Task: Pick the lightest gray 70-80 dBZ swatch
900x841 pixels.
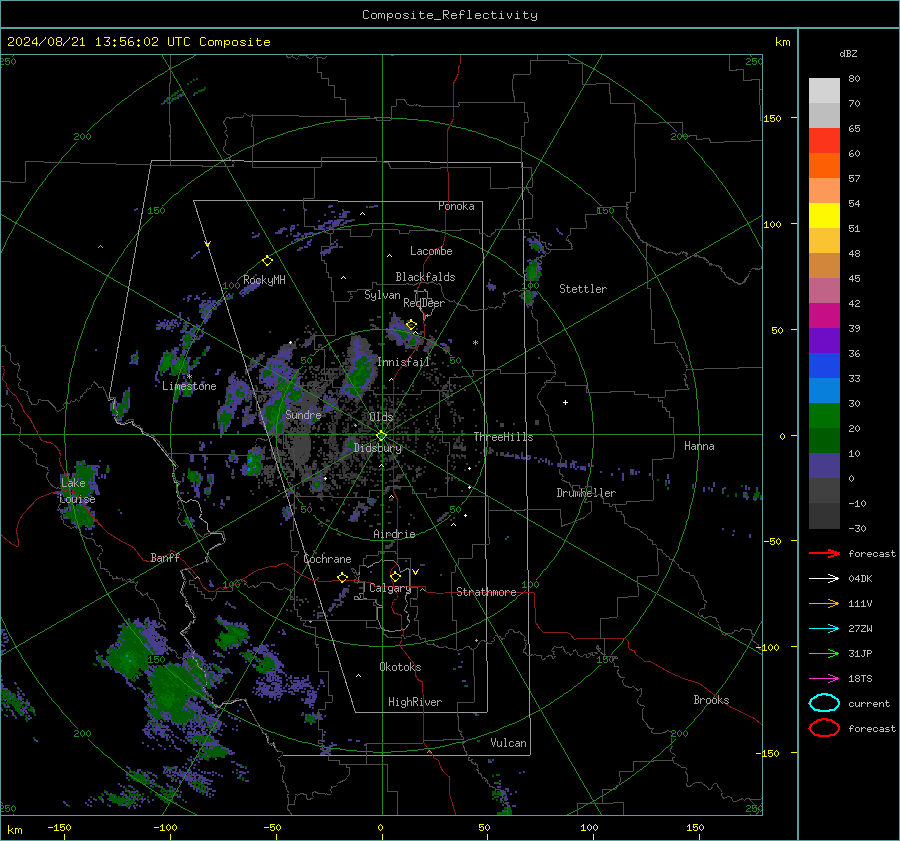Action: [824, 91]
